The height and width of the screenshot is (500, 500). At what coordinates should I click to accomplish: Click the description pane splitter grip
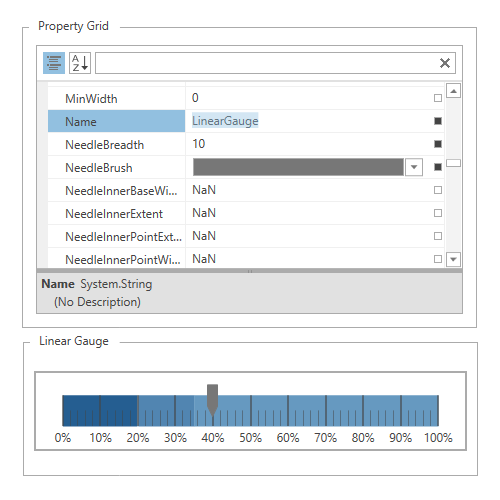pyautogui.click(x=250, y=271)
